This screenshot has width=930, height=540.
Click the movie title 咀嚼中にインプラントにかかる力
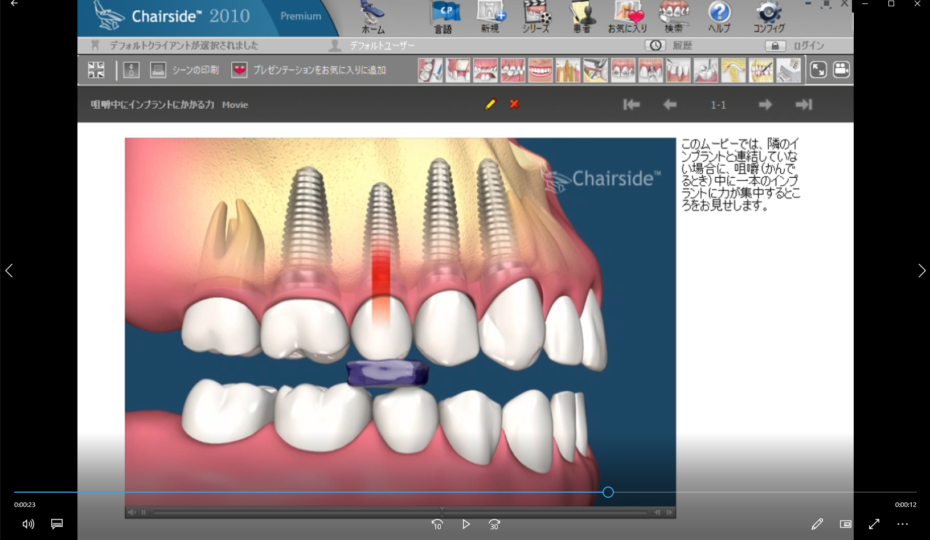click(152, 104)
